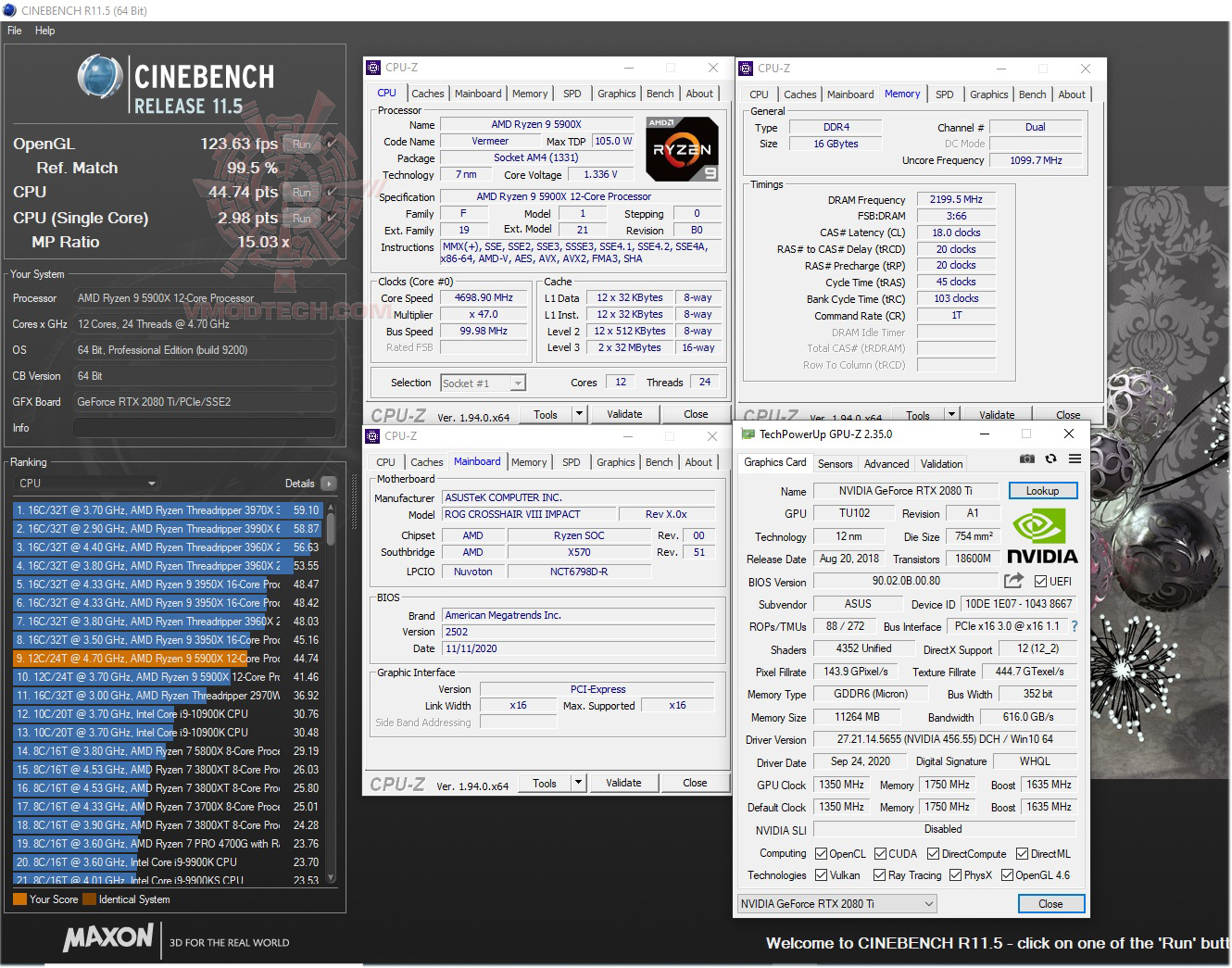Click the icon of the CPU-Z window showing Processor info
The image size is (1232, 968).
[373, 68]
